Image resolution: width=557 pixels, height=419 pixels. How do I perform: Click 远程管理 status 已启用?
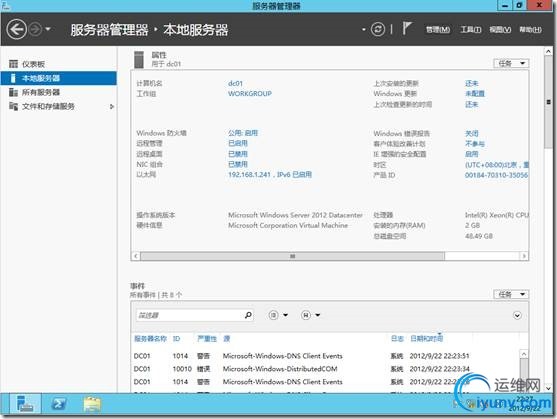[238, 143]
